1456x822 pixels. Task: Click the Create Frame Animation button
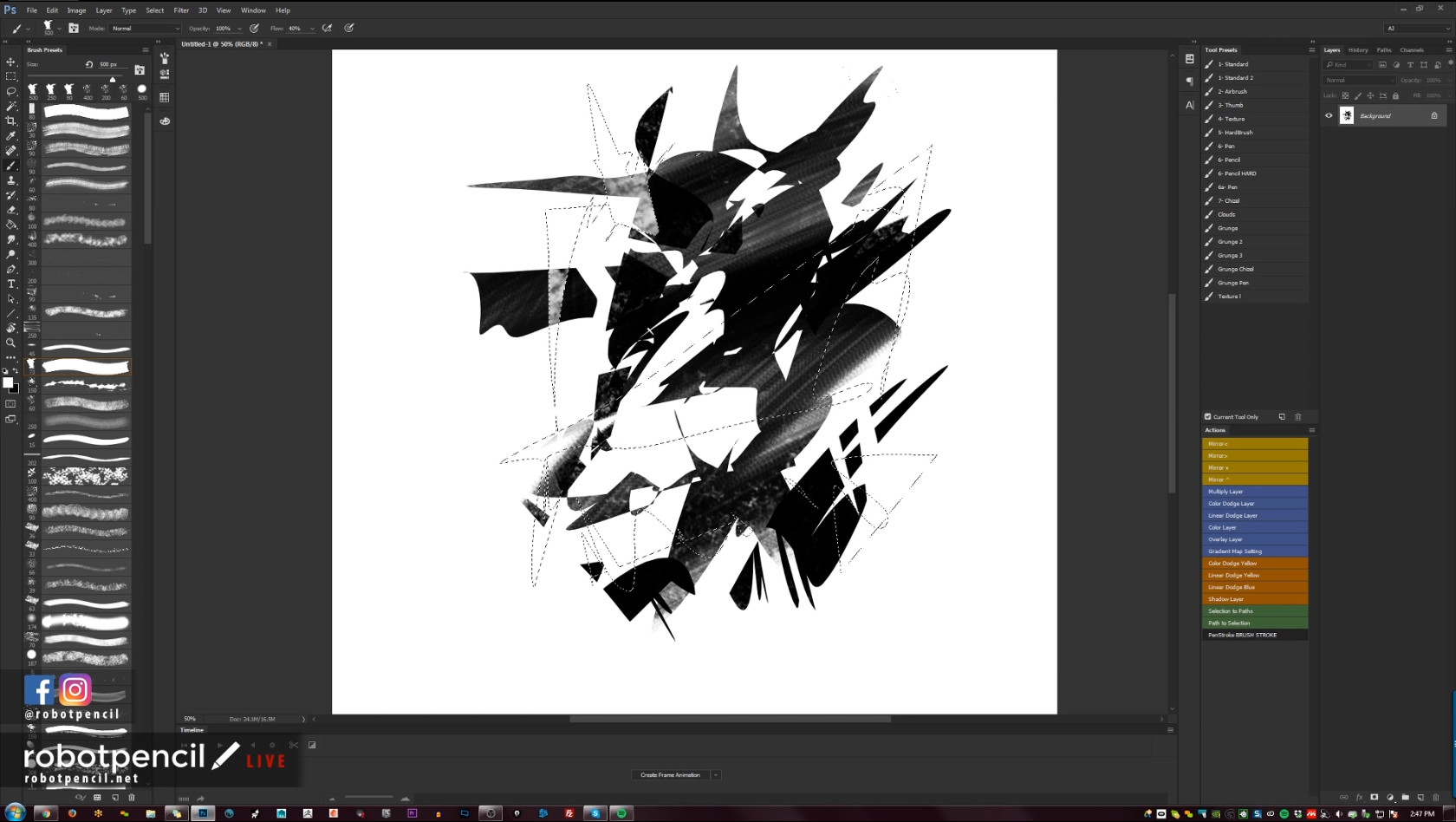(670, 775)
